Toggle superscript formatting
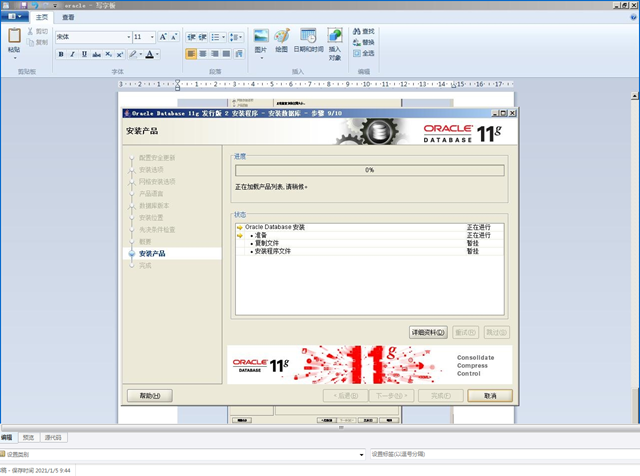Screen dimensions: 640x476 [x=120, y=54]
